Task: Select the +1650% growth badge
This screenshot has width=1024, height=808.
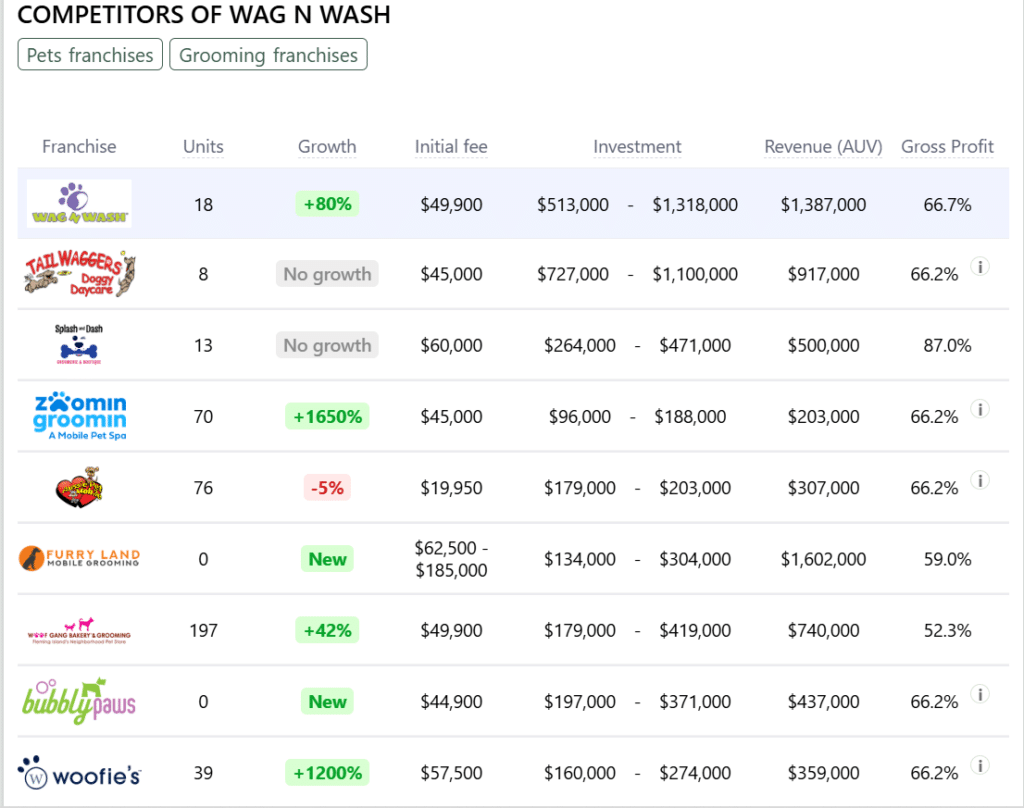Action: pos(327,416)
